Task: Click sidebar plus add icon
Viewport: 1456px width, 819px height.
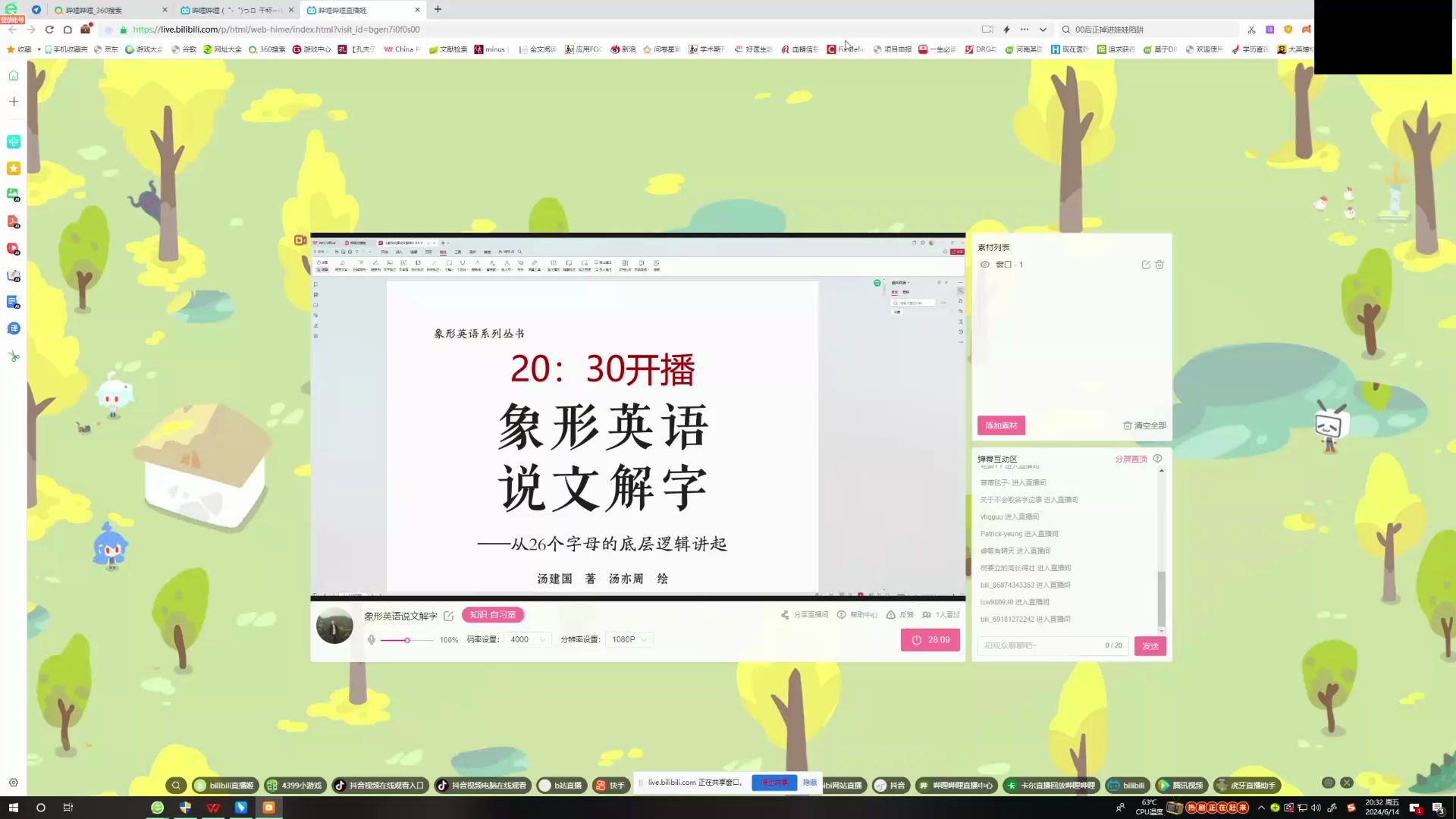Action: pos(14,102)
